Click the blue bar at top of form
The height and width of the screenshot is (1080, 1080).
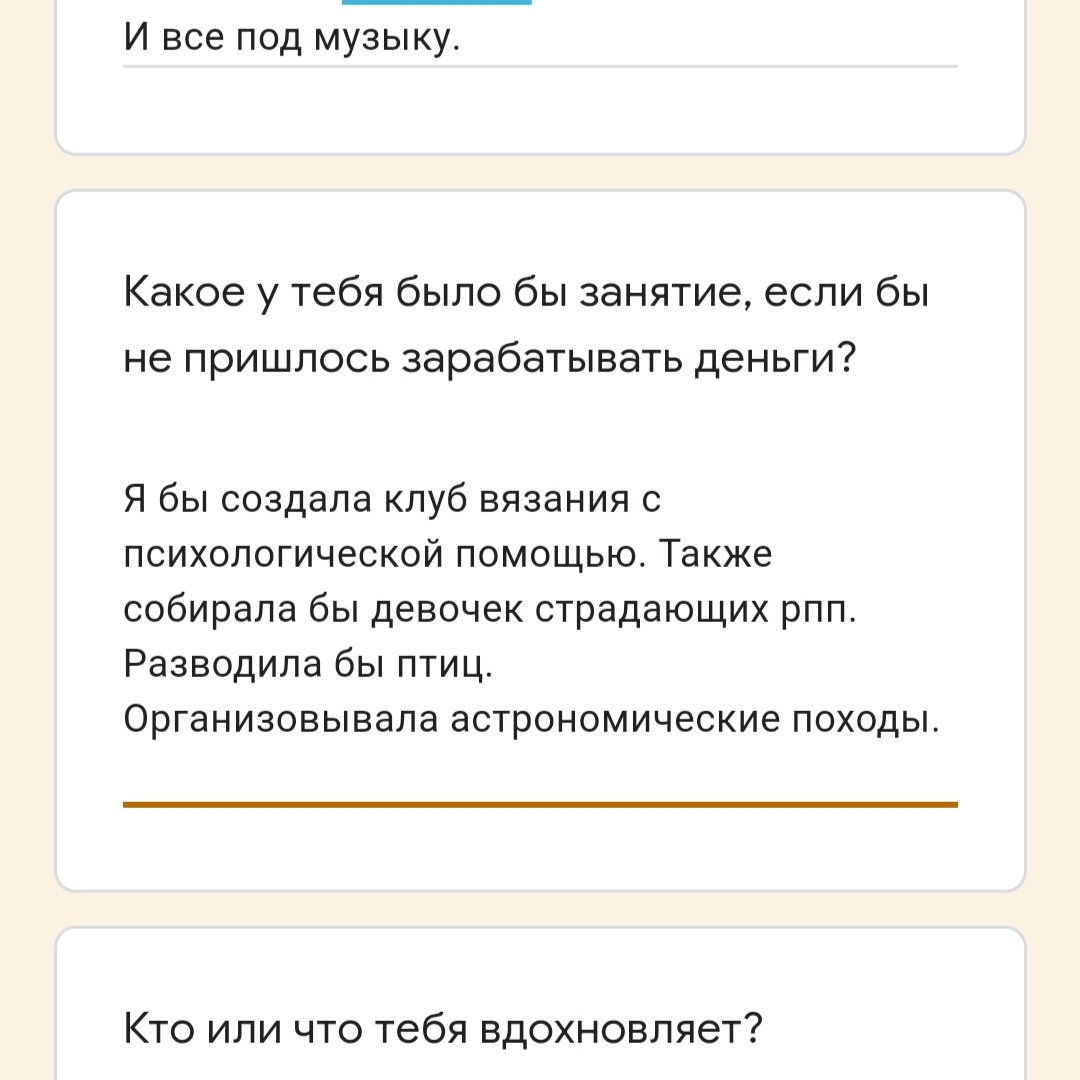point(437,2)
